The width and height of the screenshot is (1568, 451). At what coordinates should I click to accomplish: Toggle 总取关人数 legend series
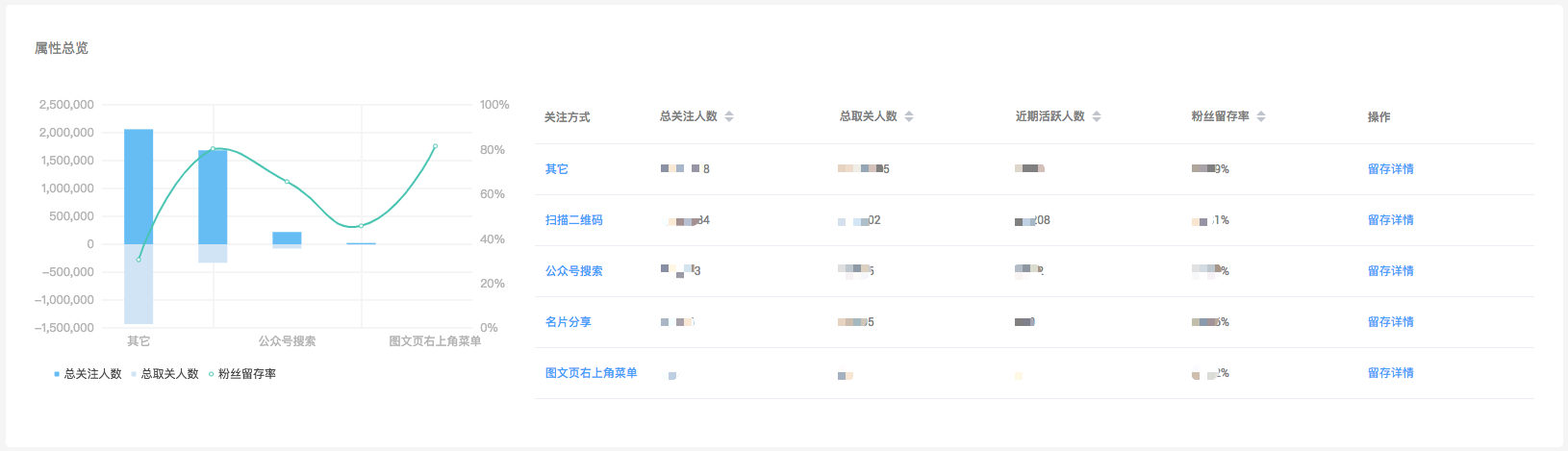[x=165, y=374]
